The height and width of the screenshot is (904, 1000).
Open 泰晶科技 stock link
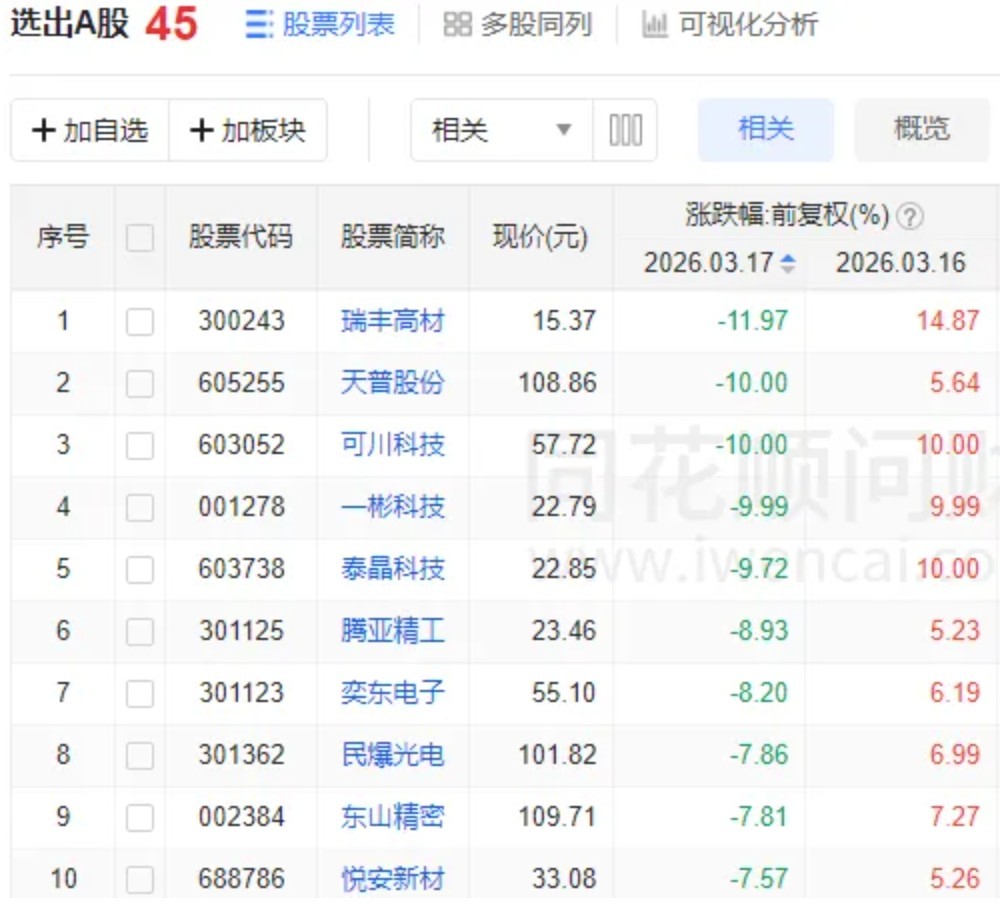click(x=392, y=569)
